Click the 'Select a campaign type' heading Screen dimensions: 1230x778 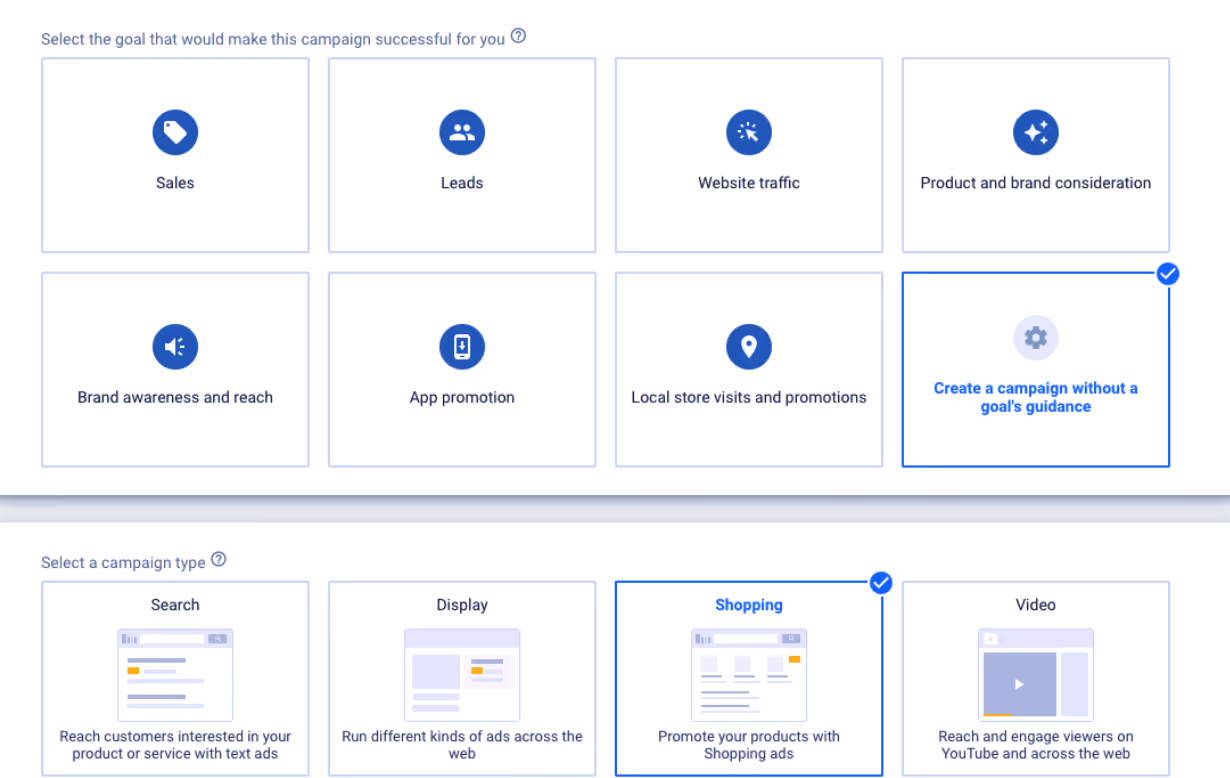123,562
